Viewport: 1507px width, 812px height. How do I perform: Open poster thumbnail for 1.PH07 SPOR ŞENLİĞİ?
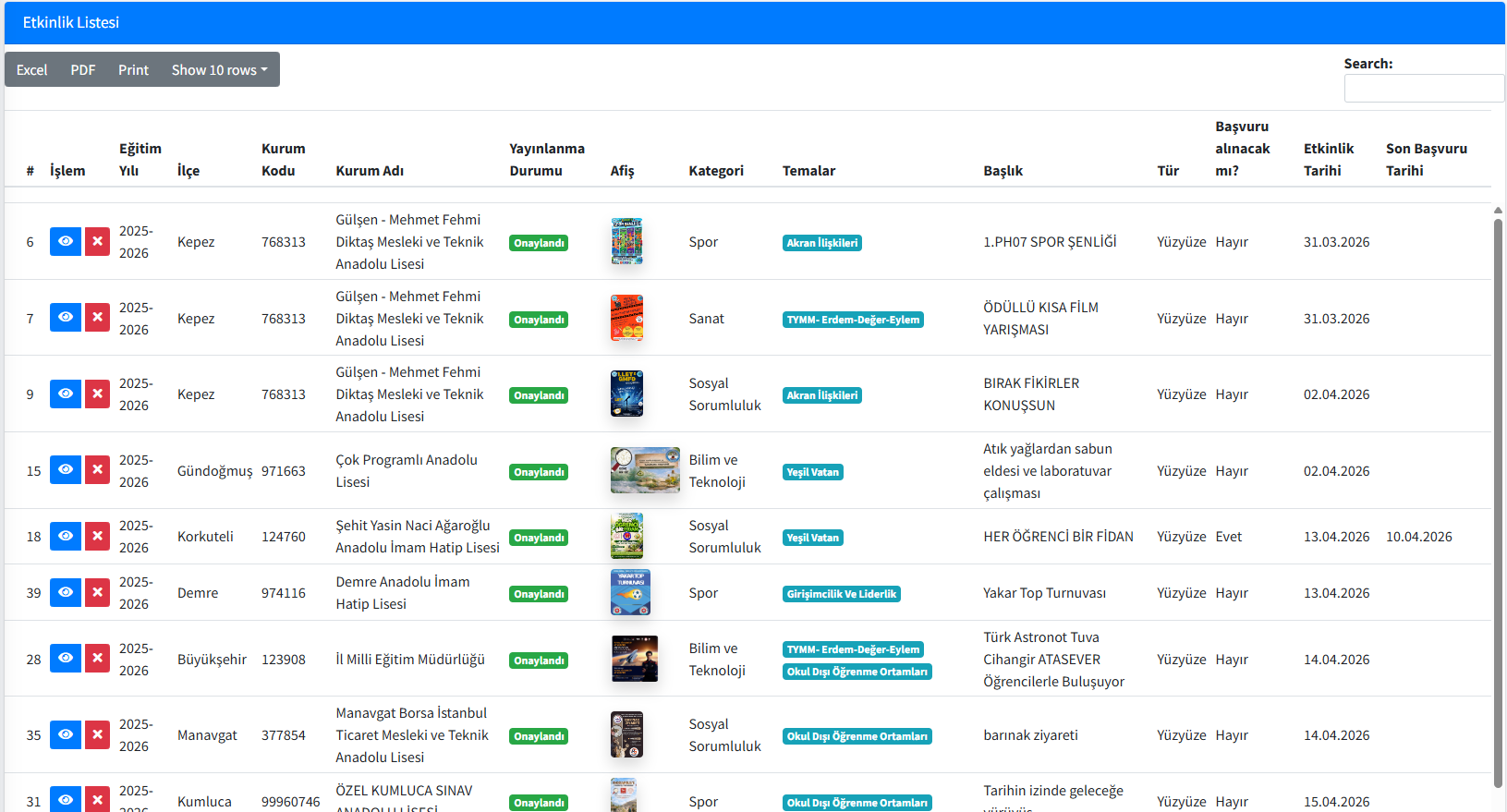(x=626, y=241)
